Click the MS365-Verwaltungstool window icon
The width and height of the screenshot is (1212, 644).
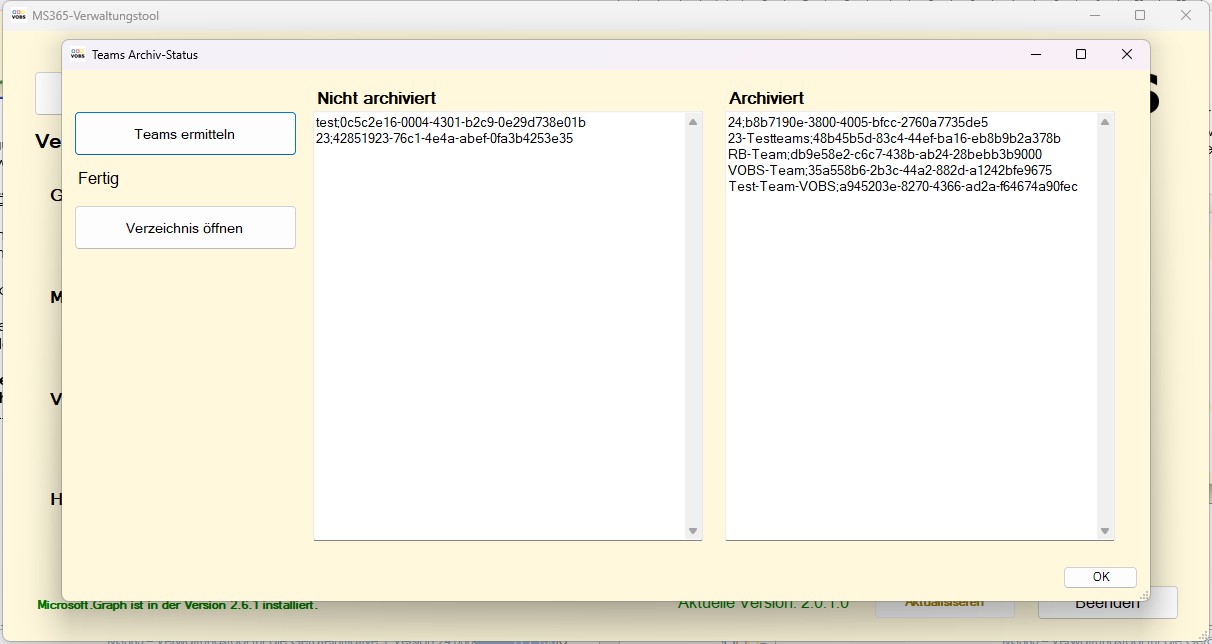[x=18, y=16]
